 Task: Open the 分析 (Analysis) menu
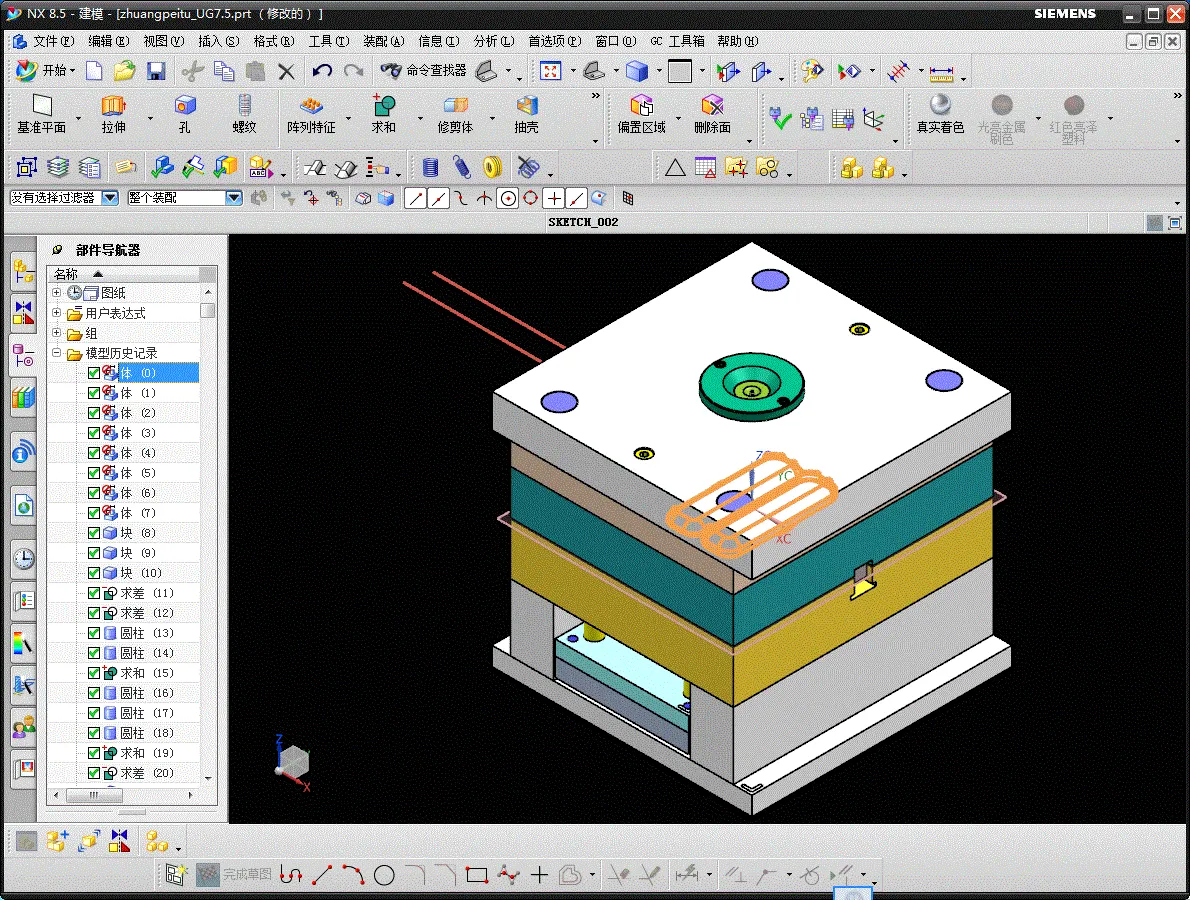tap(493, 41)
